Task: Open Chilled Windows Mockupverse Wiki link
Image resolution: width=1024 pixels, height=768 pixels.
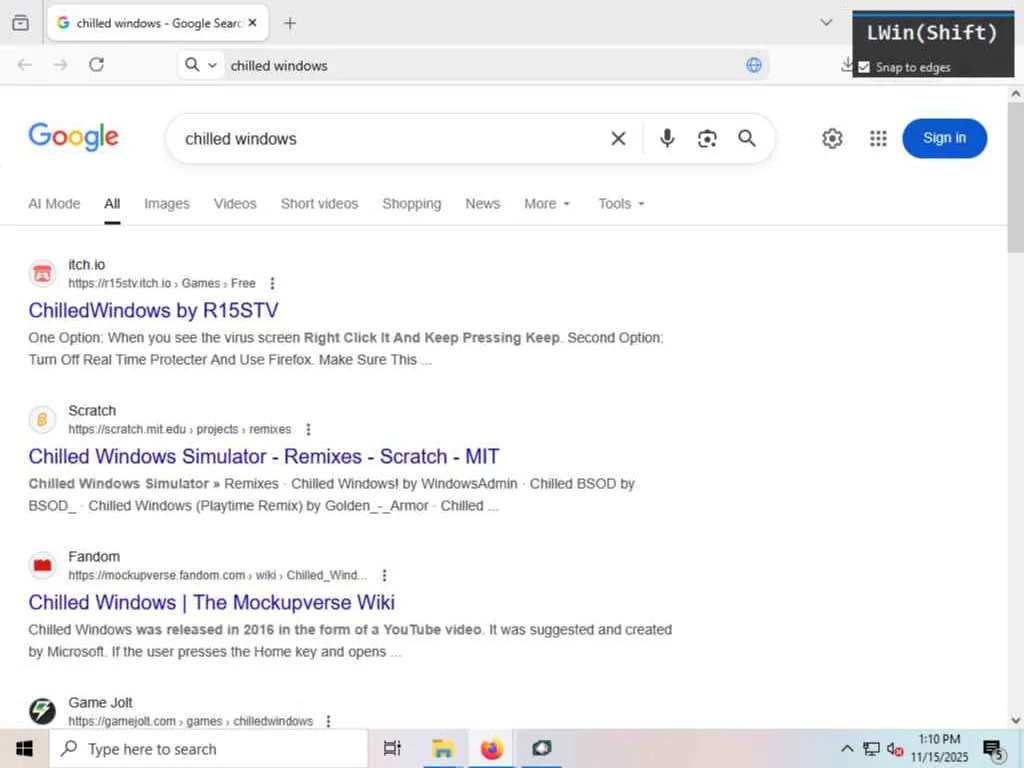Action: pyautogui.click(x=212, y=602)
